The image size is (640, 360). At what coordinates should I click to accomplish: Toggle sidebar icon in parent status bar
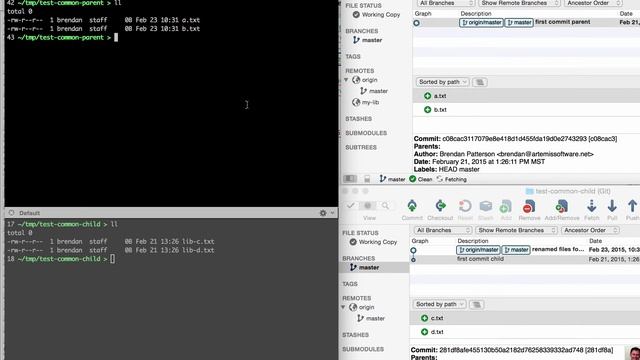tap(350, 179)
